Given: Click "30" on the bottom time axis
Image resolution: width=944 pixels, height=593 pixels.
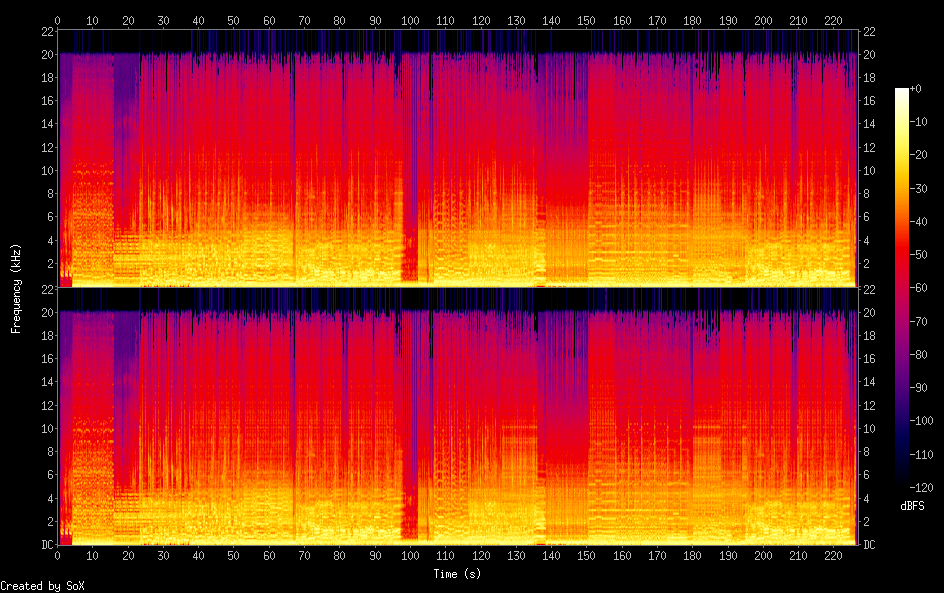Looking at the screenshot, I should click(163, 556).
